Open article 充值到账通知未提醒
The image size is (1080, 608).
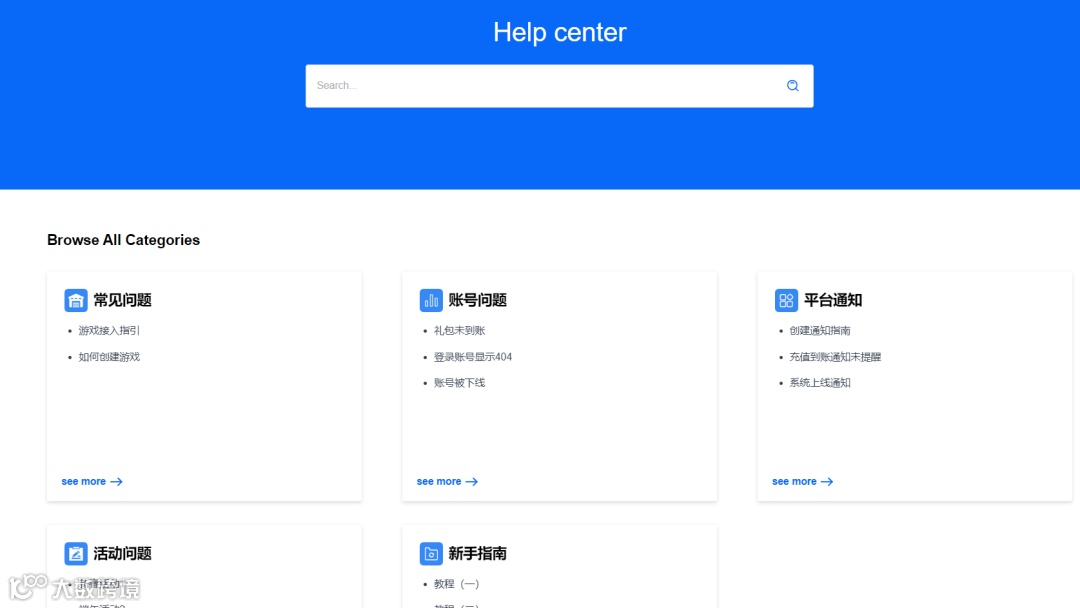pyautogui.click(x=835, y=357)
